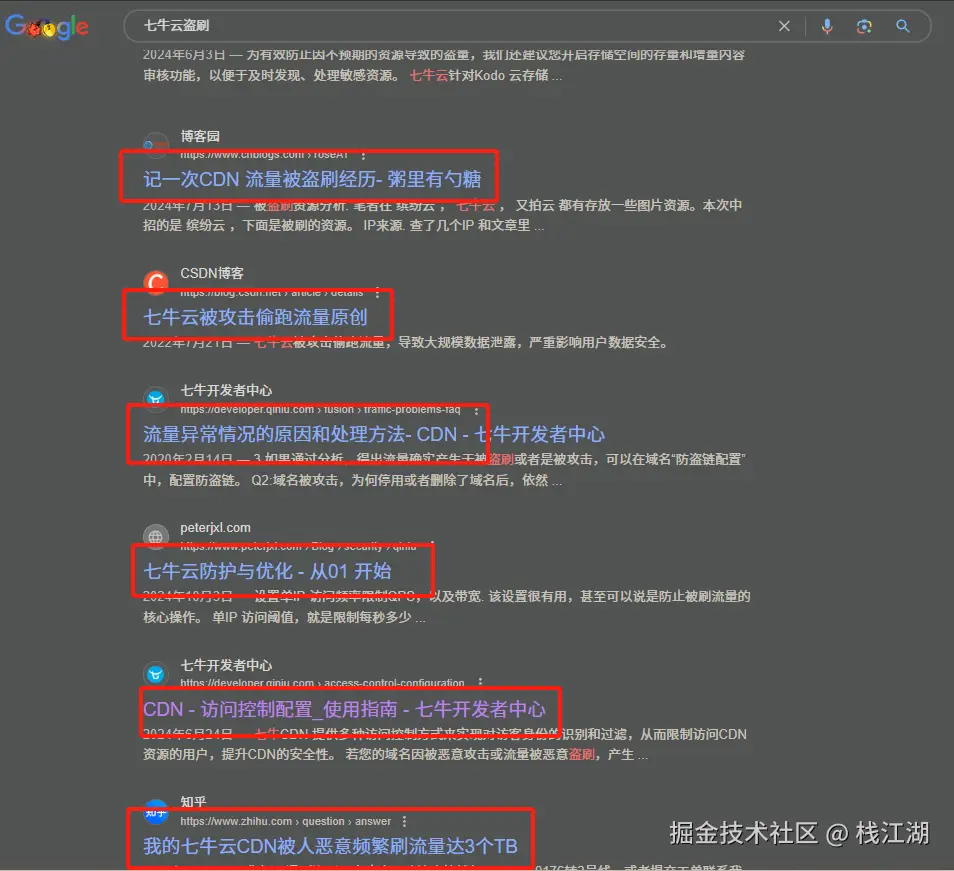Image resolution: width=954 pixels, height=871 pixels.
Task: Click the developer.qiniu.com access-control-configuration URL
Action: coord(322,683)
